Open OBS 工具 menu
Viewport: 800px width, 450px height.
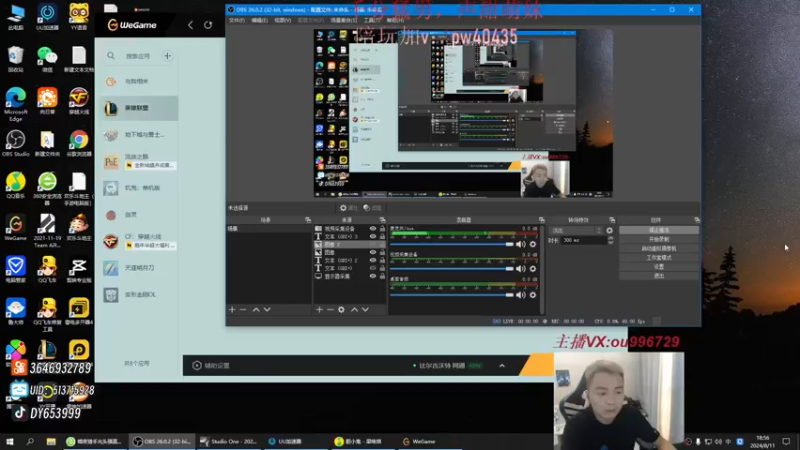(370, 20)
